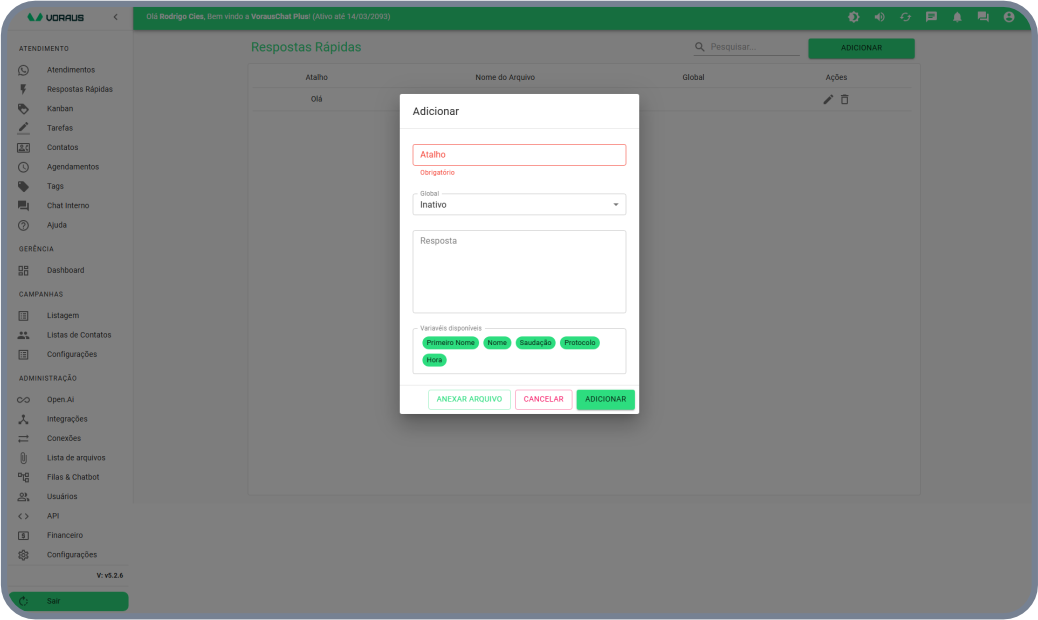Image resolution: width=1038 pixels, height=620 pixels.
Task: Click the refresh sync icon in header
Action: 905,17
